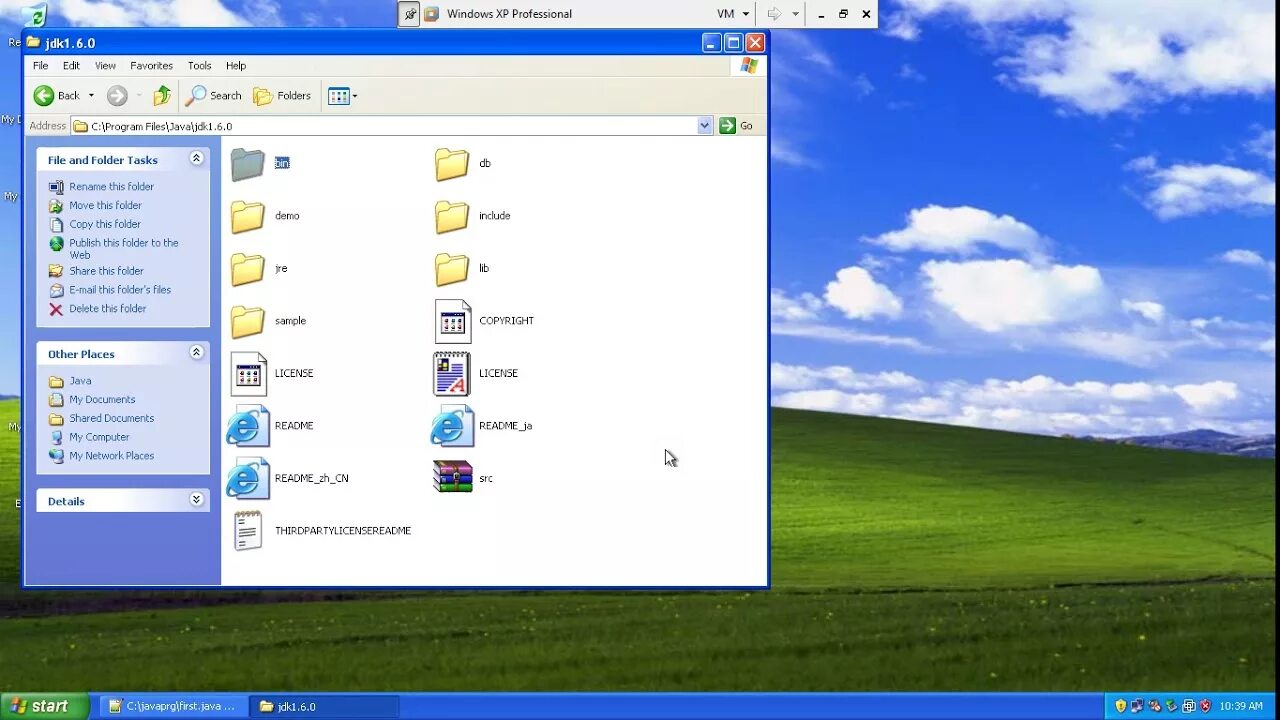Click Publish this folder to the Web
Viewport: 1280px width, 720px height.
[x=123, y=249]
